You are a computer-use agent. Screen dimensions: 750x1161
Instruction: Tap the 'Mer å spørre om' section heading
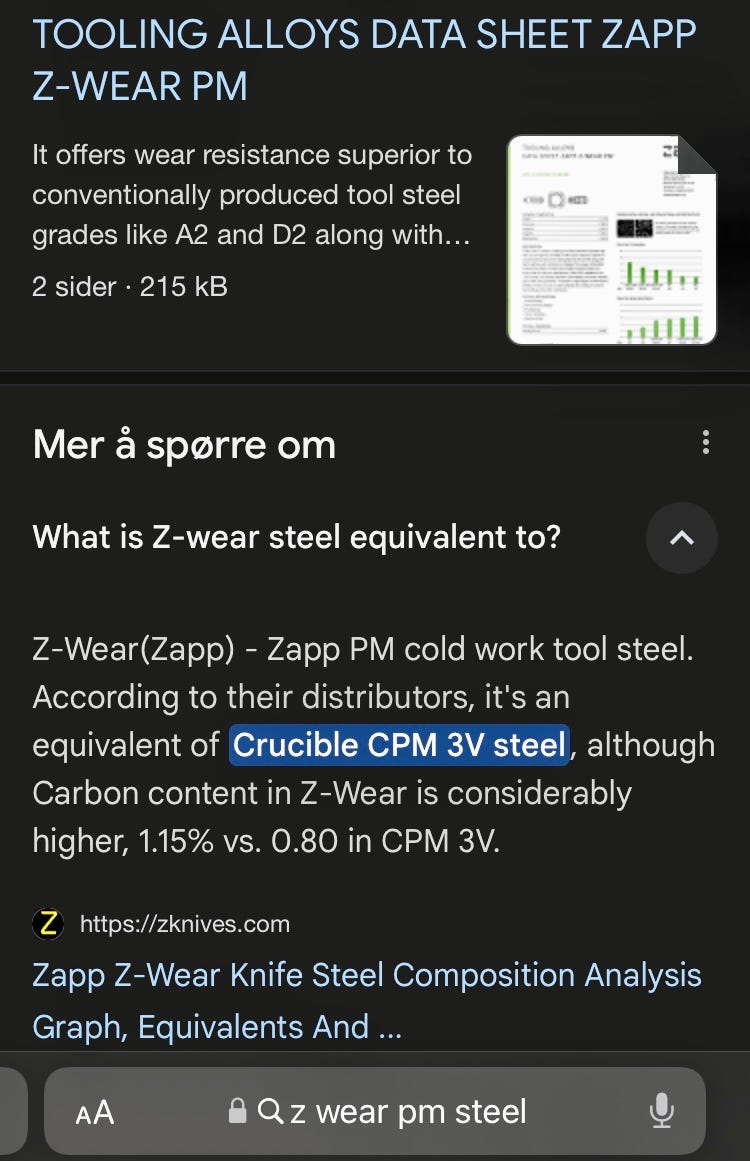184,445
